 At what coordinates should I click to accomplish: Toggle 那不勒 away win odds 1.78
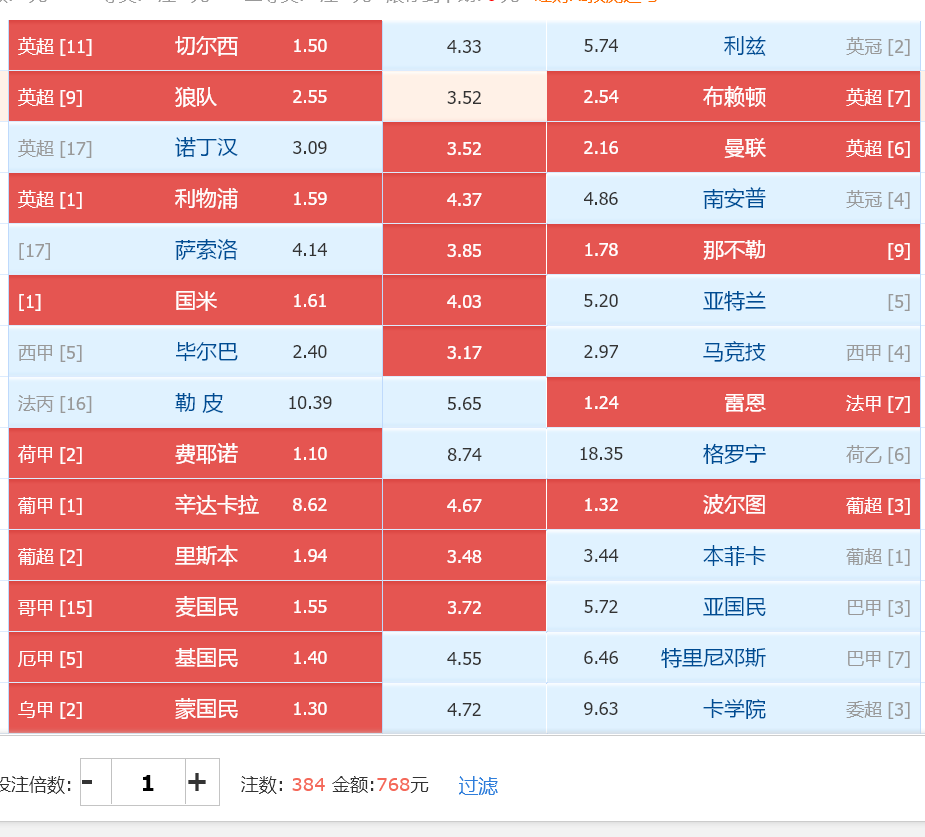733,250
